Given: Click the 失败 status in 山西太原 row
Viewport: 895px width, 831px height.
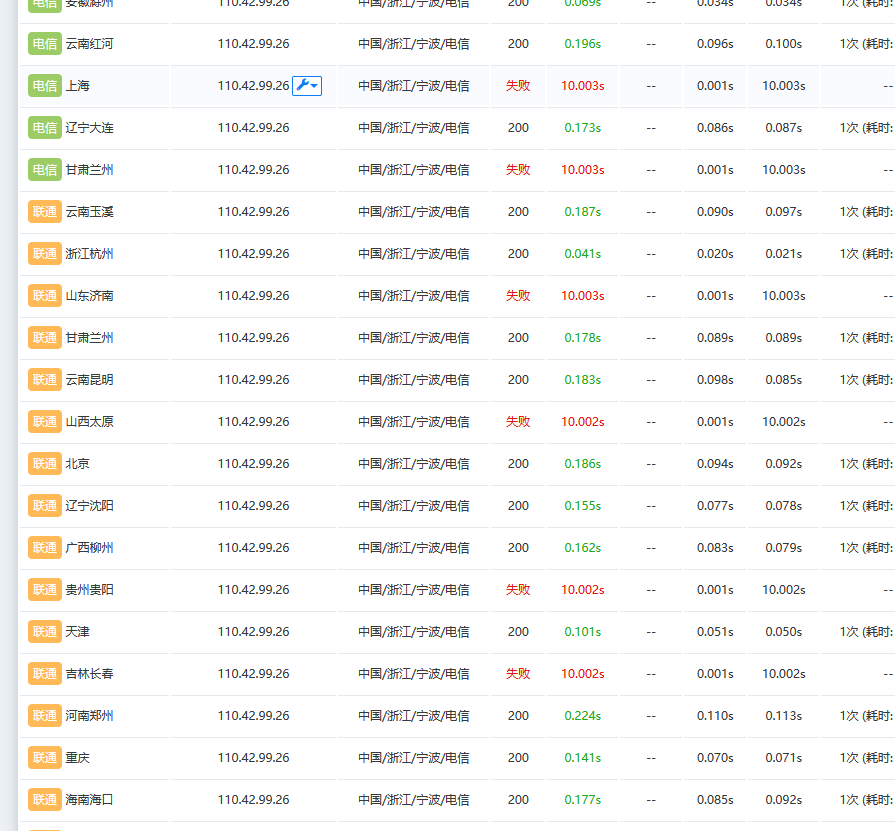Looking at the screenshot, I should pos(518,422).
